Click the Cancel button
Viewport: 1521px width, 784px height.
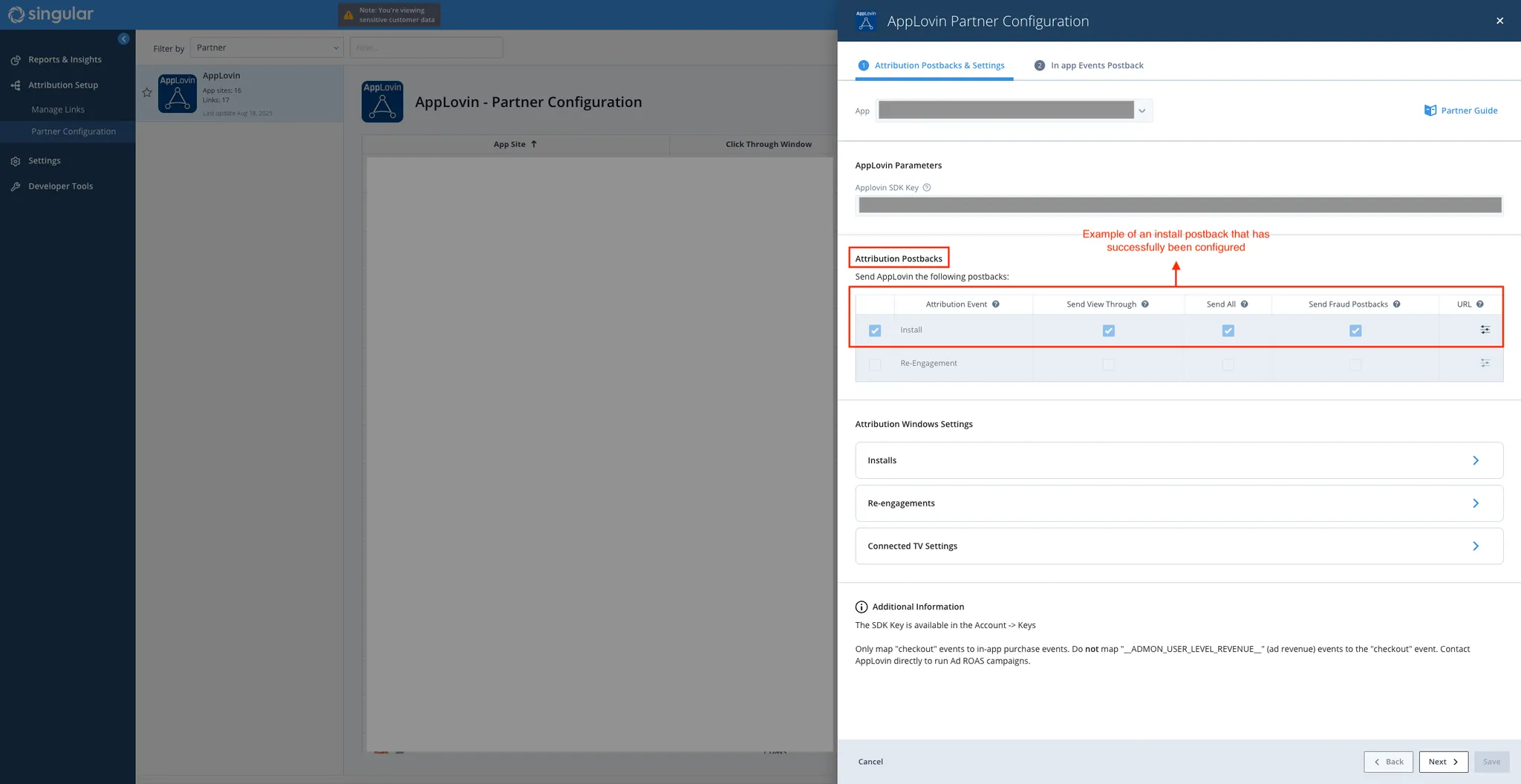click(x=870, y=762)
